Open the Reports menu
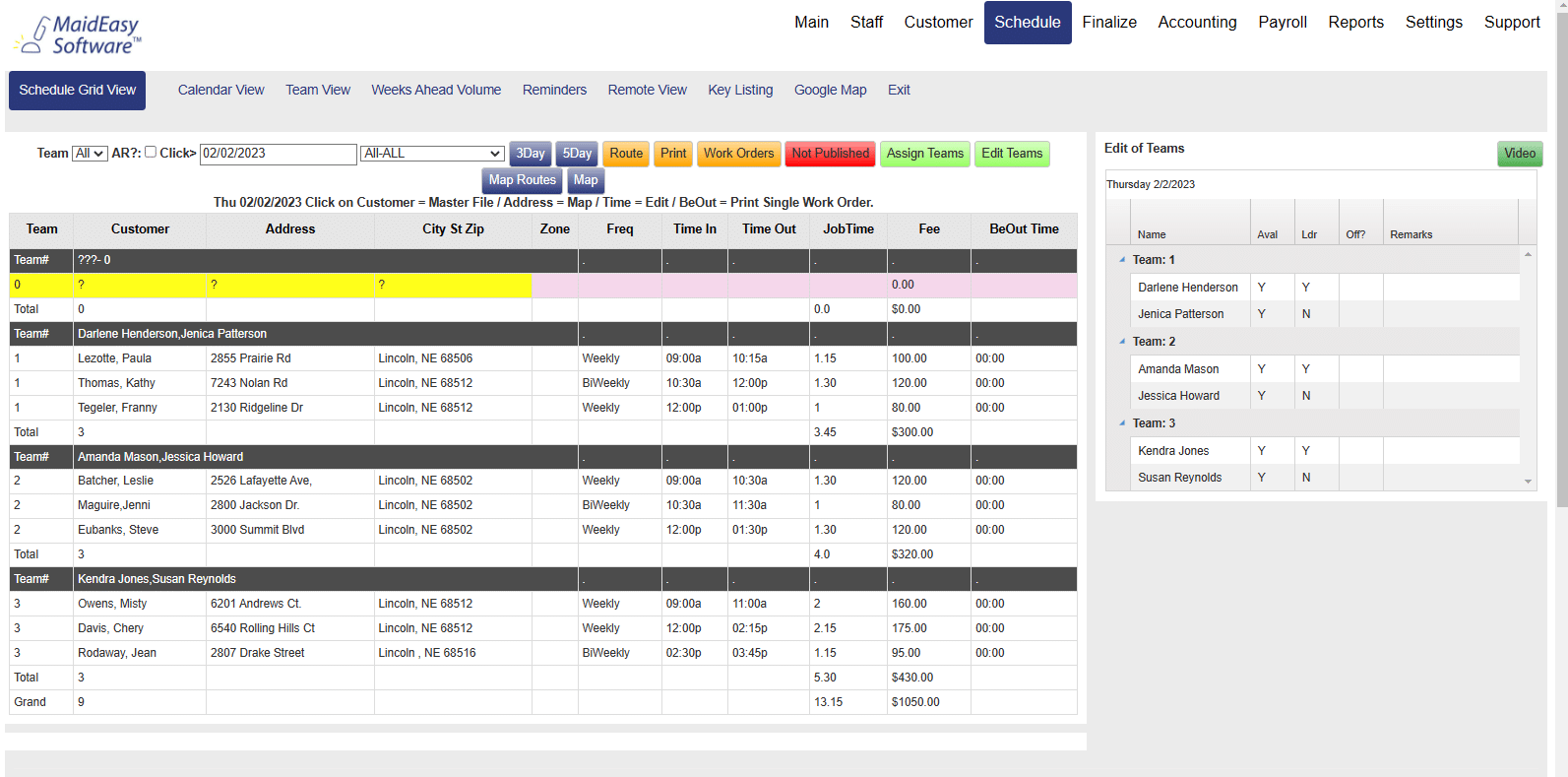 point(1356,23)
